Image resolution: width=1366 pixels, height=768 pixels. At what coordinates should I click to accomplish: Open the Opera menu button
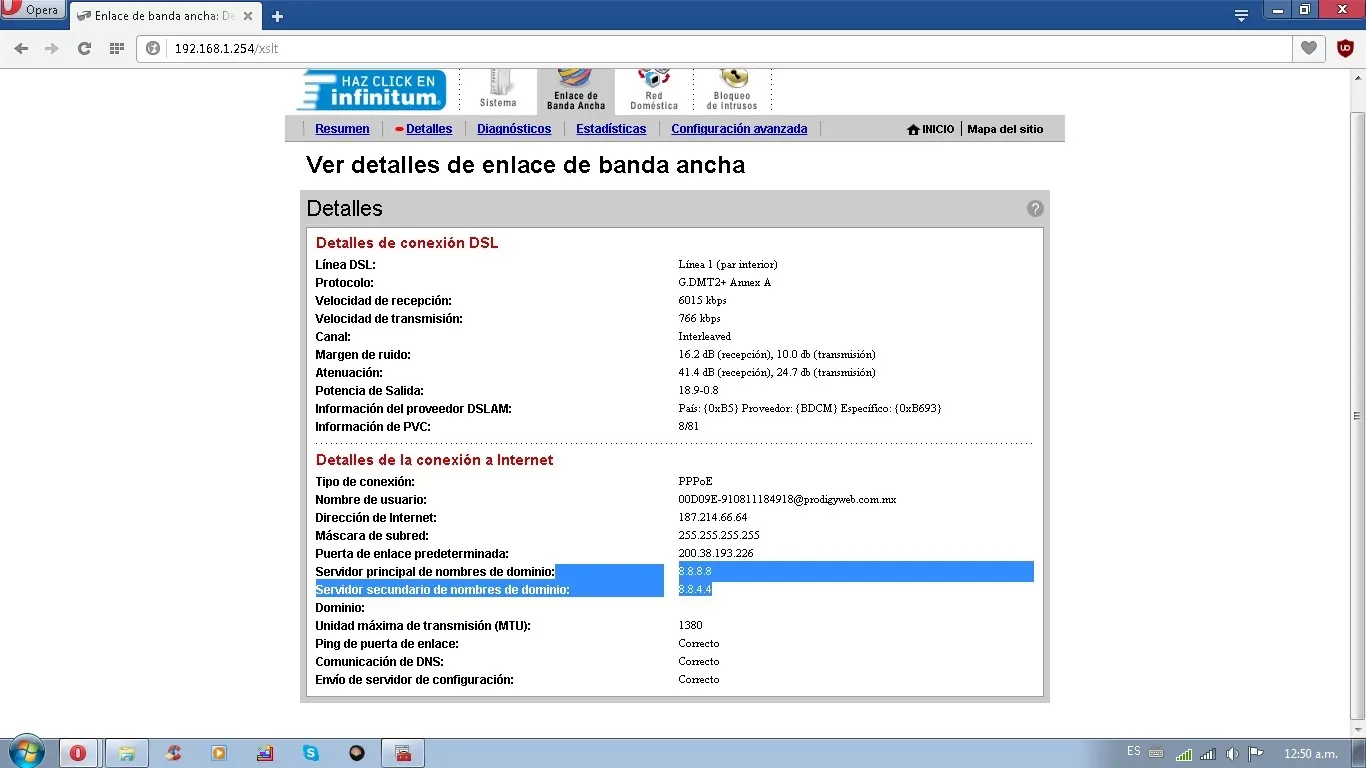(32, 10)
